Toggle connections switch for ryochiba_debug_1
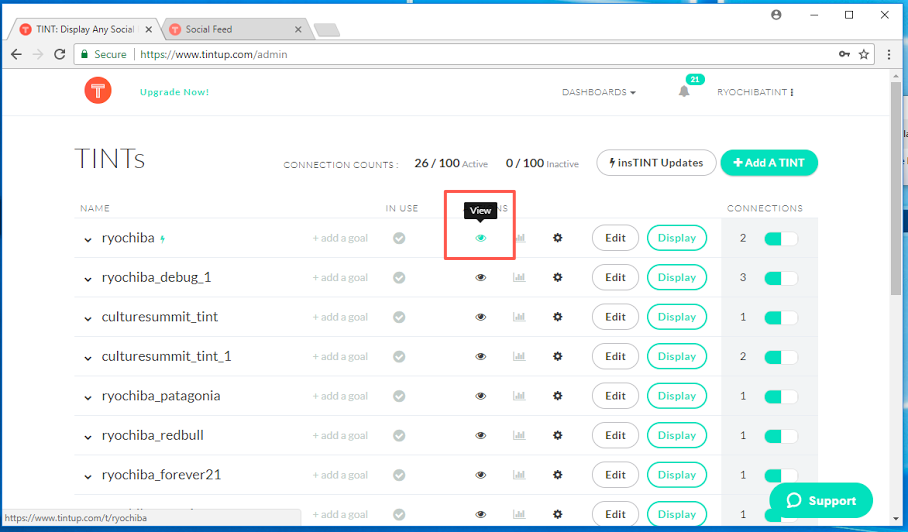 [781, 278]
